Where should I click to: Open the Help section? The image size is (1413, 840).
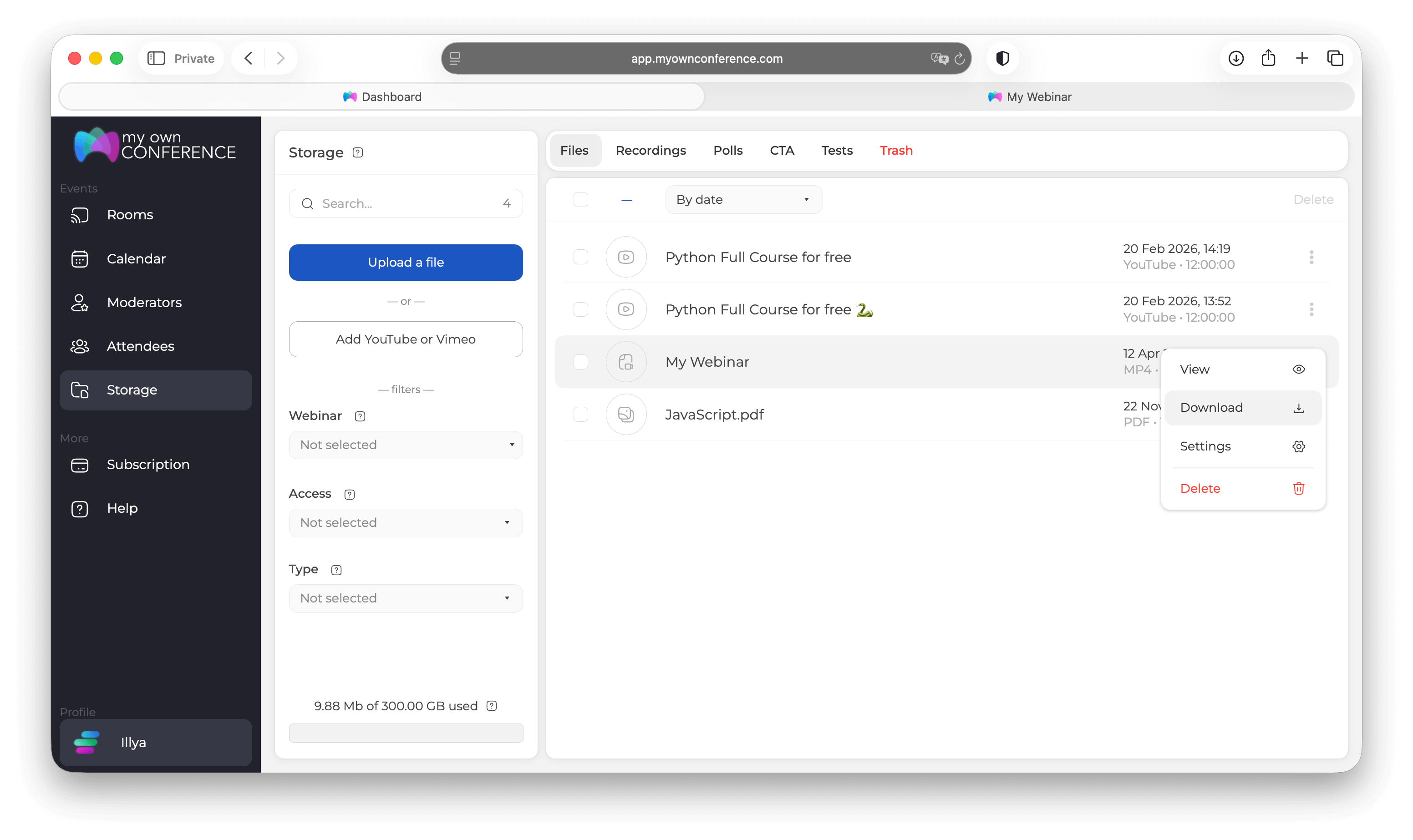tap(122, 508)
